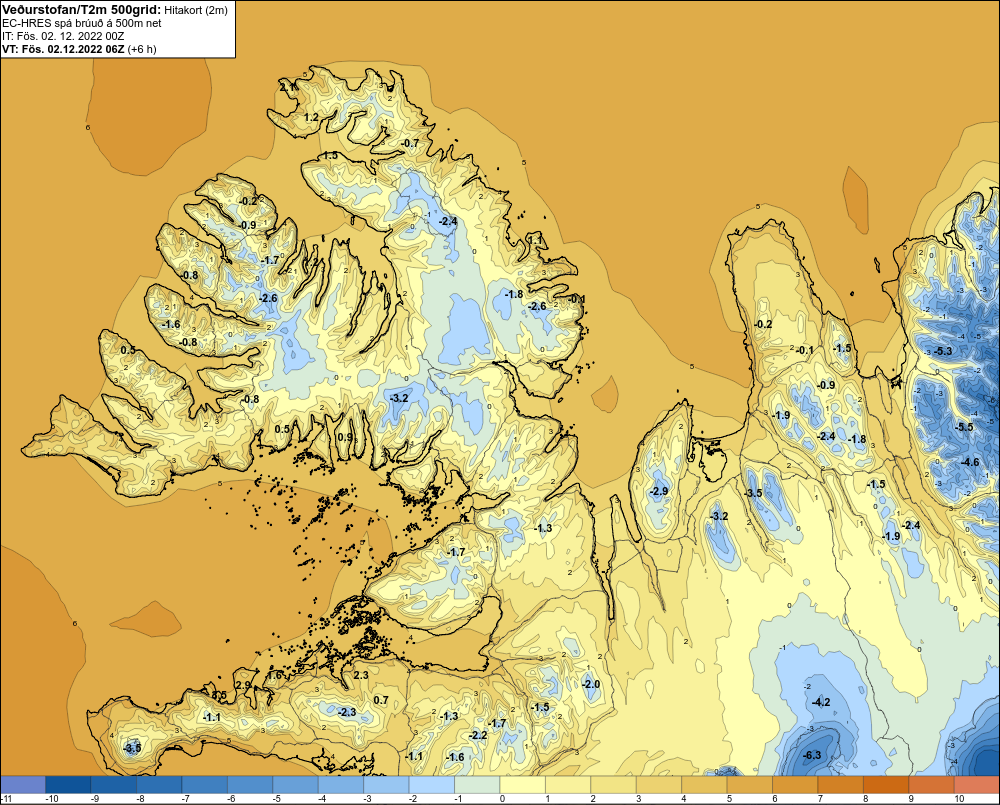Click the legend scale number 5
The width and height of the screenshot is (1000, 805).
[730, 799]
